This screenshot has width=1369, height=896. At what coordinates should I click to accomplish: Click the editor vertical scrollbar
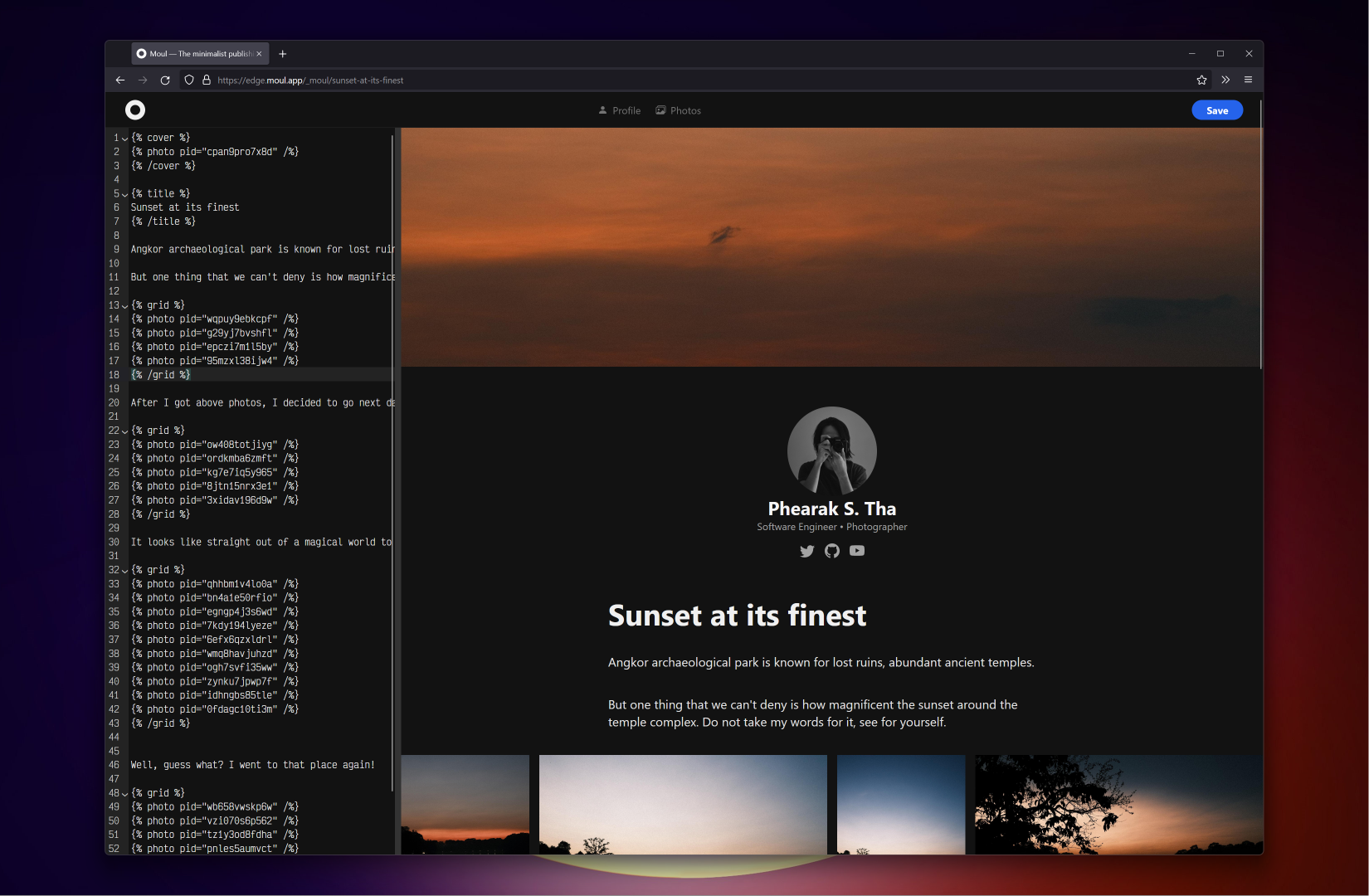[x=392, y=465]
